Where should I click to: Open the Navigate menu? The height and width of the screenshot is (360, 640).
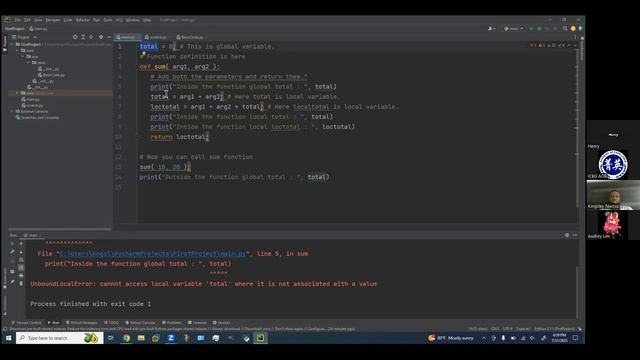tap(53, 20)
